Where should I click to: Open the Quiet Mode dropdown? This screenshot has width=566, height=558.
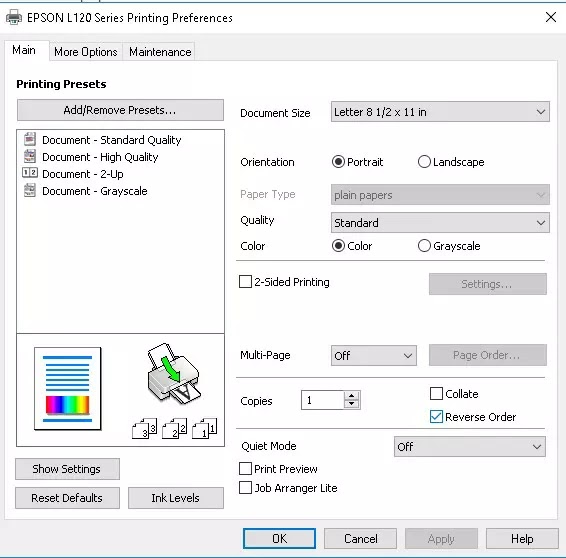point(470,446)
